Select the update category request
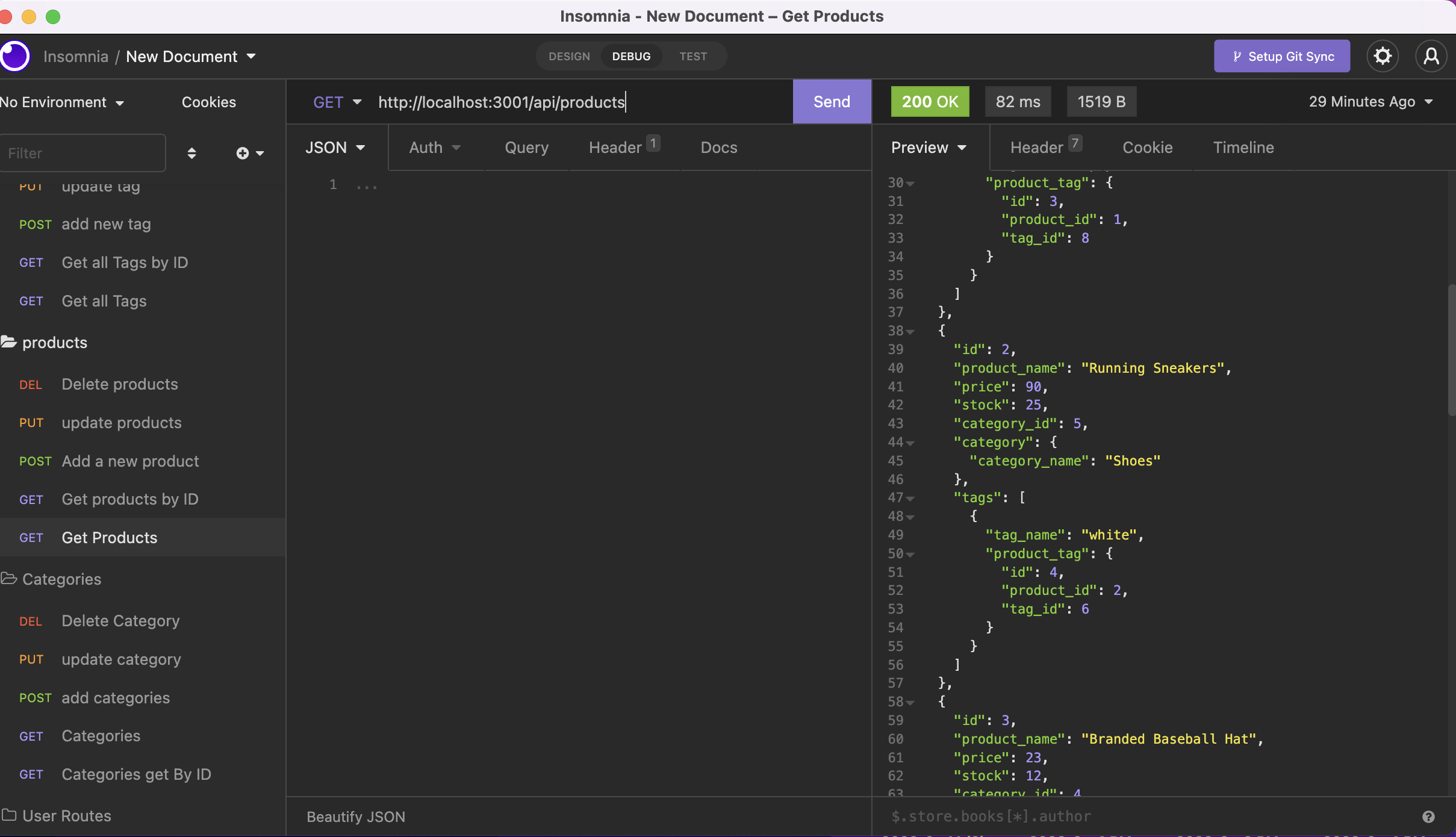1456x837 pixels. (x=143, y=659)
